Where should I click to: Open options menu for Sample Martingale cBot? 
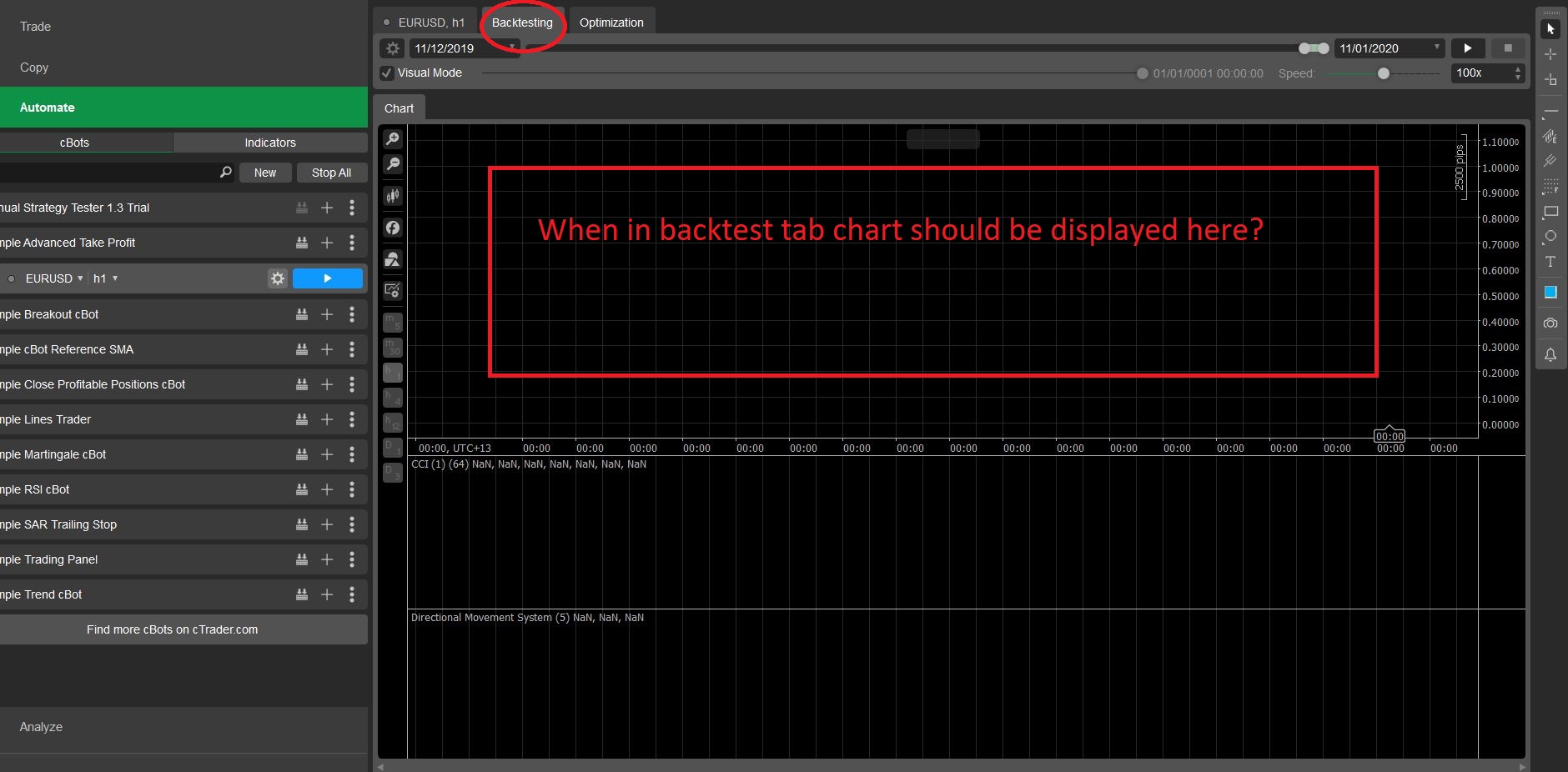pyautogui.click(x=352, y=454)
